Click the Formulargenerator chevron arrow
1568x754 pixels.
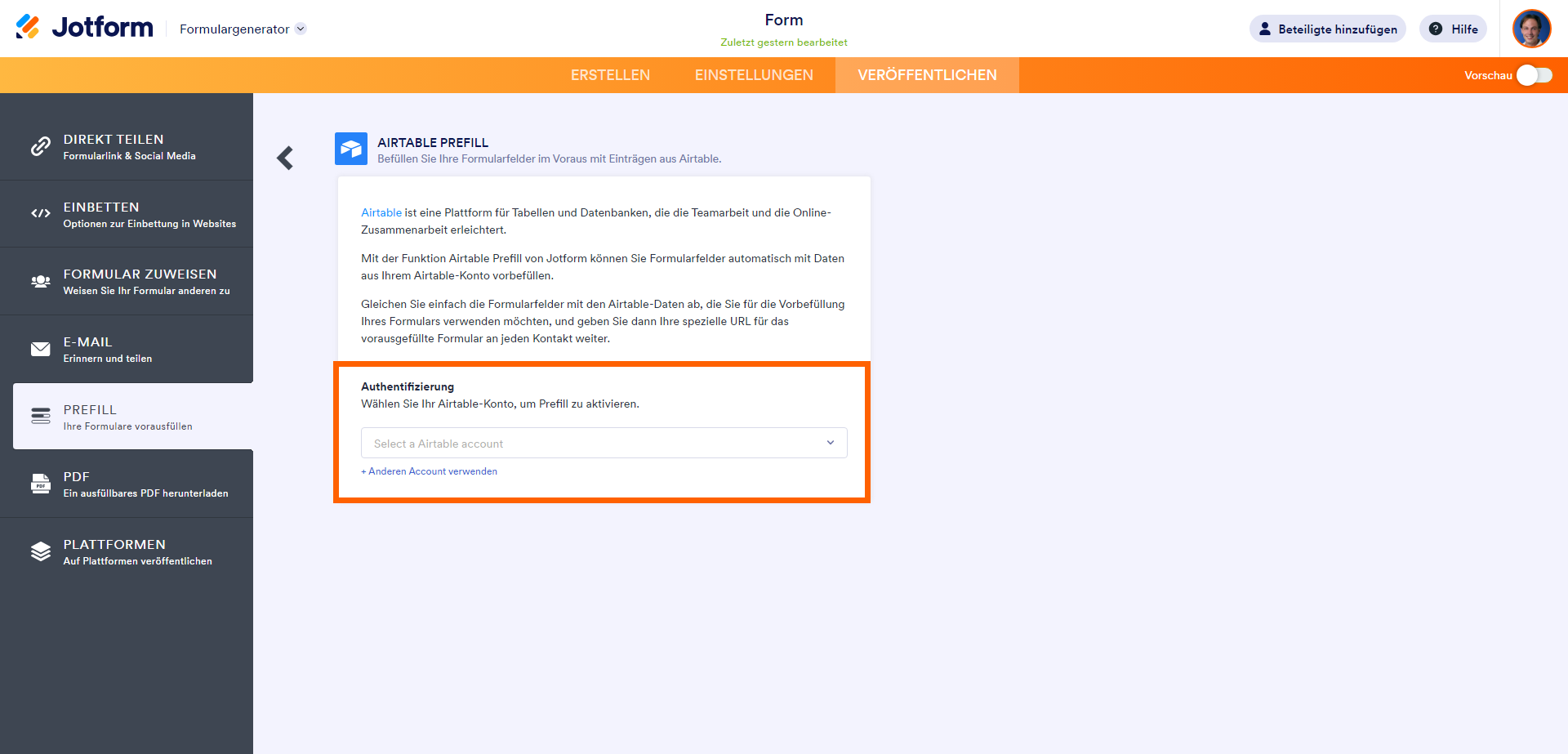[301, 29]
